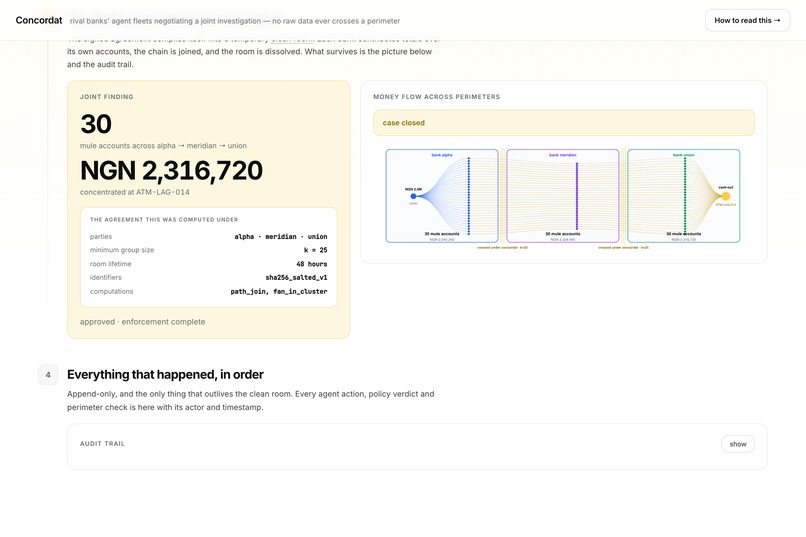Click the first "crossed under concordat" caption

[502, 248]
